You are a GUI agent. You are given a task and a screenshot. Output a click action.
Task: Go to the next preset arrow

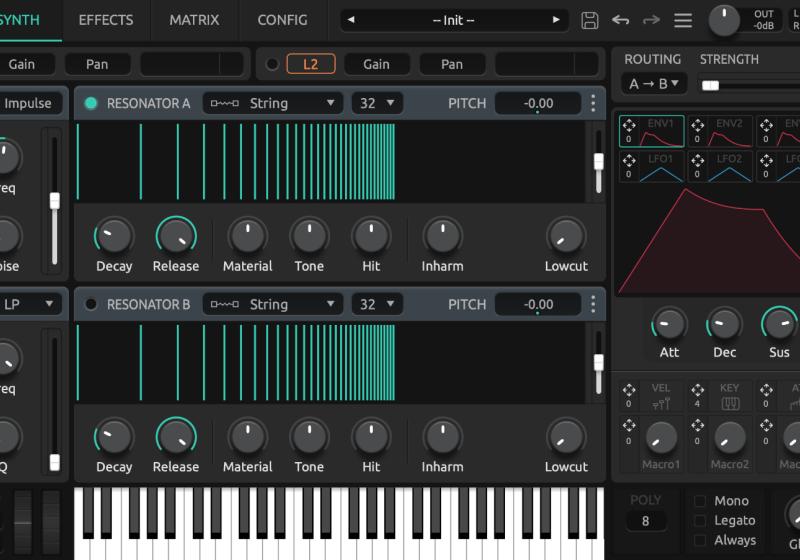pyautogui.click(x=557, y=20)
